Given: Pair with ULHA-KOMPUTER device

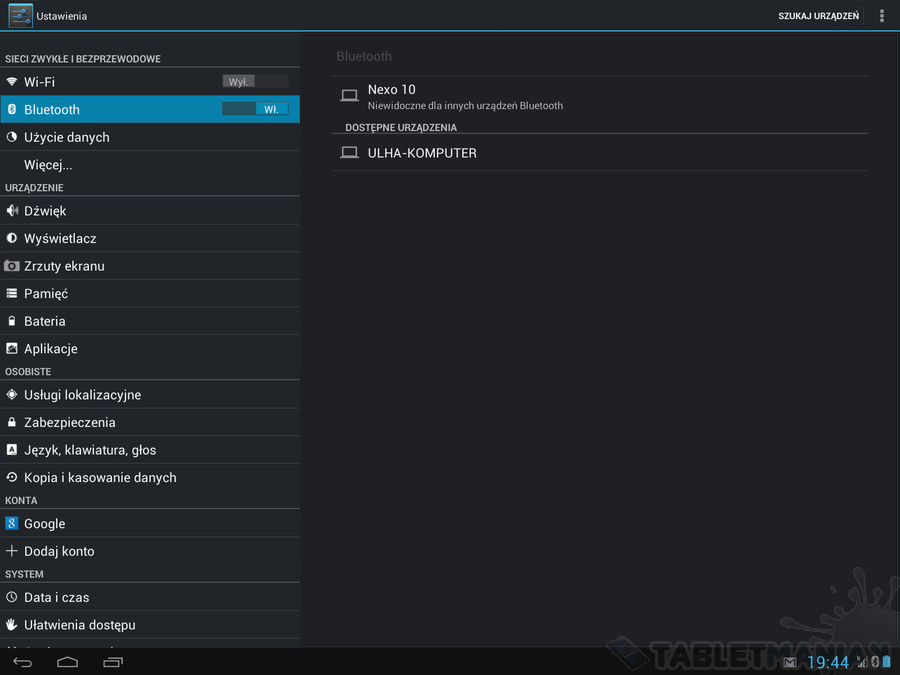Looking at the screenshot, I should click(x=600, y=153).
